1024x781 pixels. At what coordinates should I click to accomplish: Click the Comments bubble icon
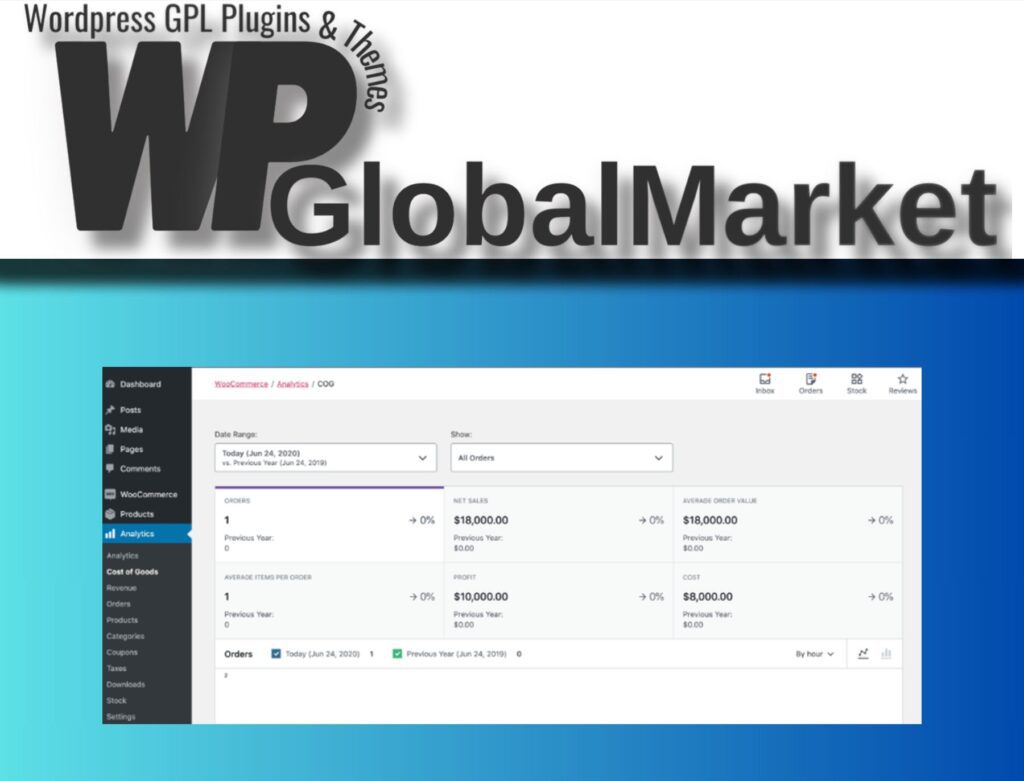coord(110,468)
